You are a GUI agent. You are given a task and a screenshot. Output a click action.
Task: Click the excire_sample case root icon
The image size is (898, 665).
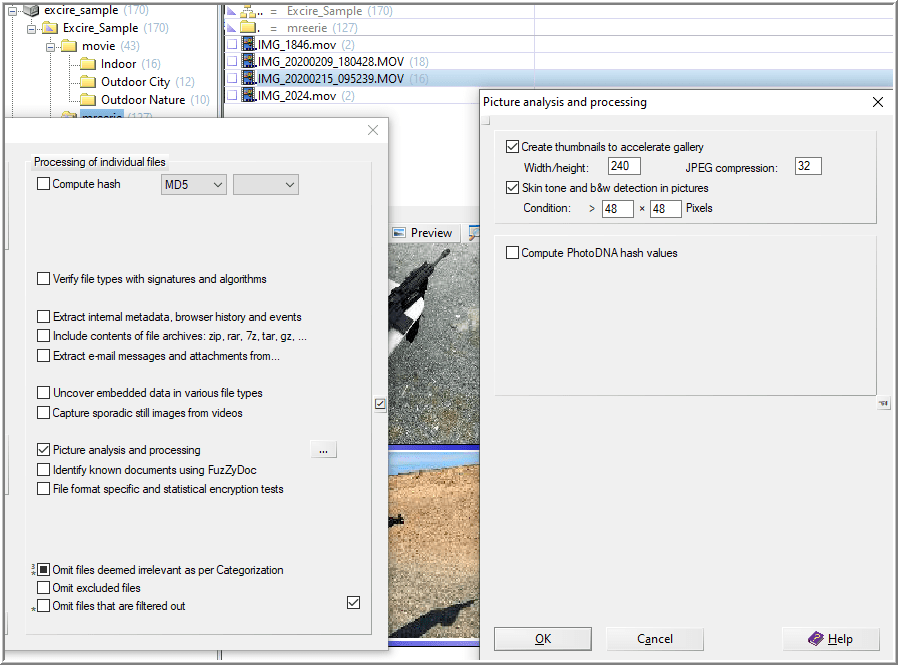pyautogui.click(x=31, y=10)
